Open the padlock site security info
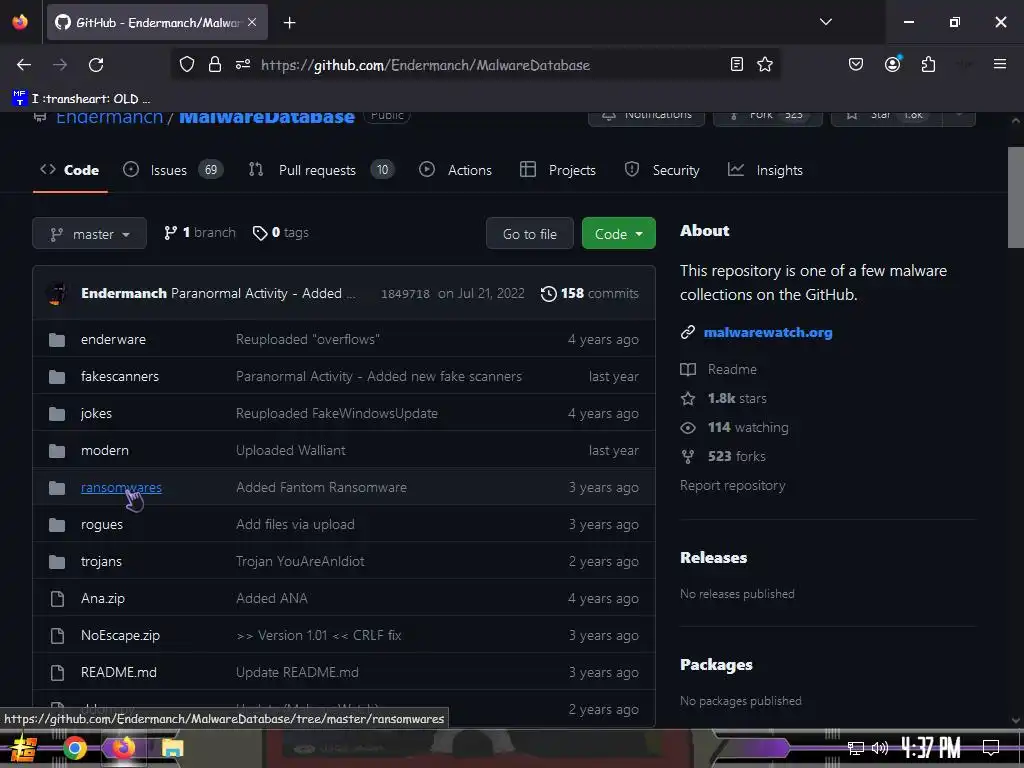The image size is (1024, 768). [215, 64]
